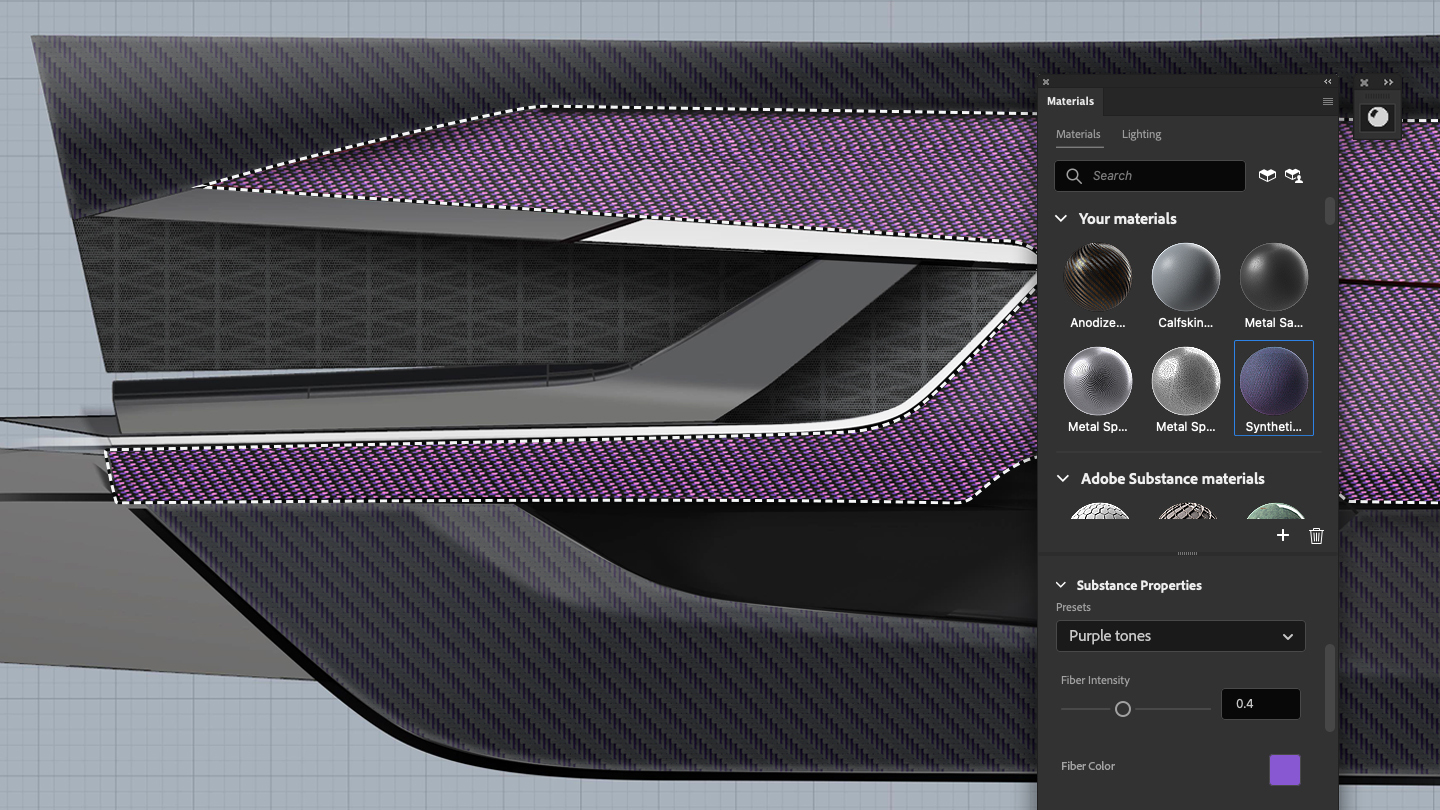Collapse the Adobe Substance materials section
The width and height of the screenshot is (1440, 810).
1062,479
